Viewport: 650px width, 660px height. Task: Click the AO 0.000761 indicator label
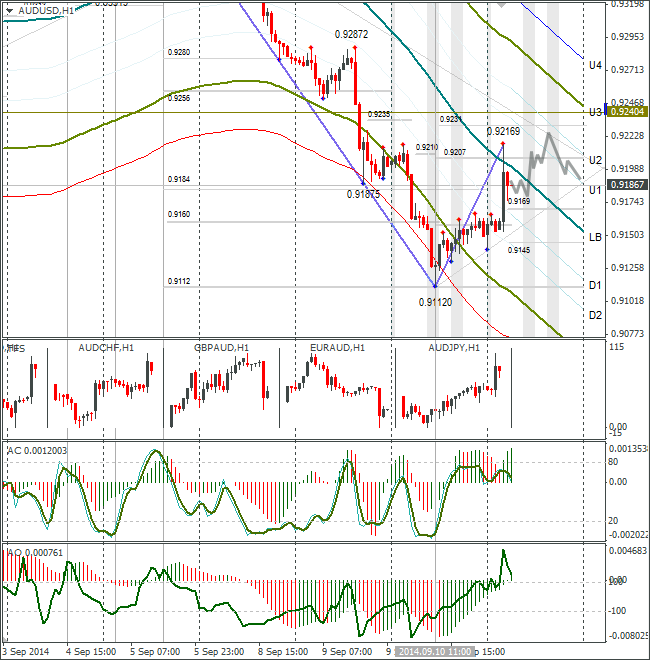click(x=35, y=553)
